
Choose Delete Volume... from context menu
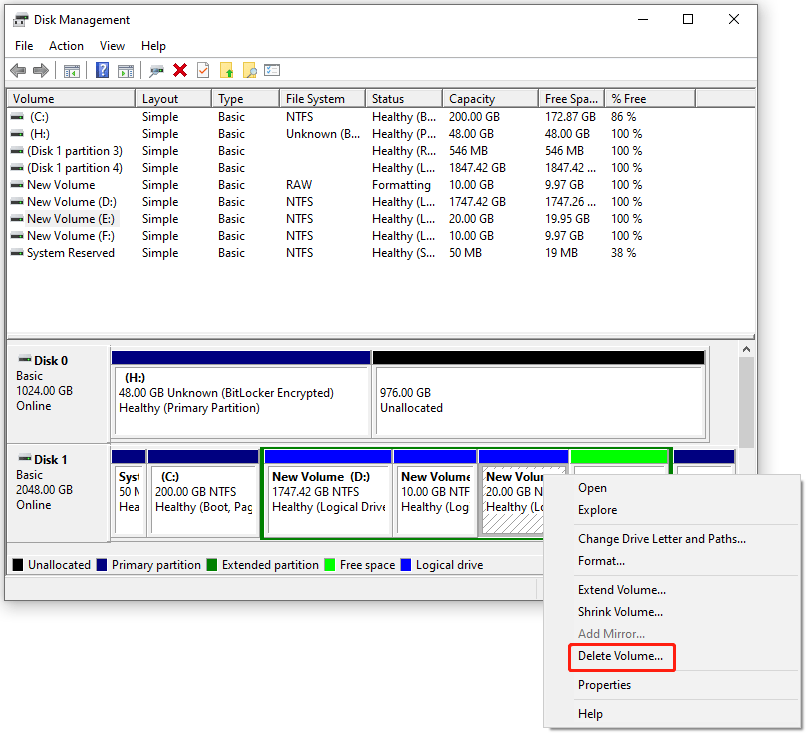tap(622, 657)
